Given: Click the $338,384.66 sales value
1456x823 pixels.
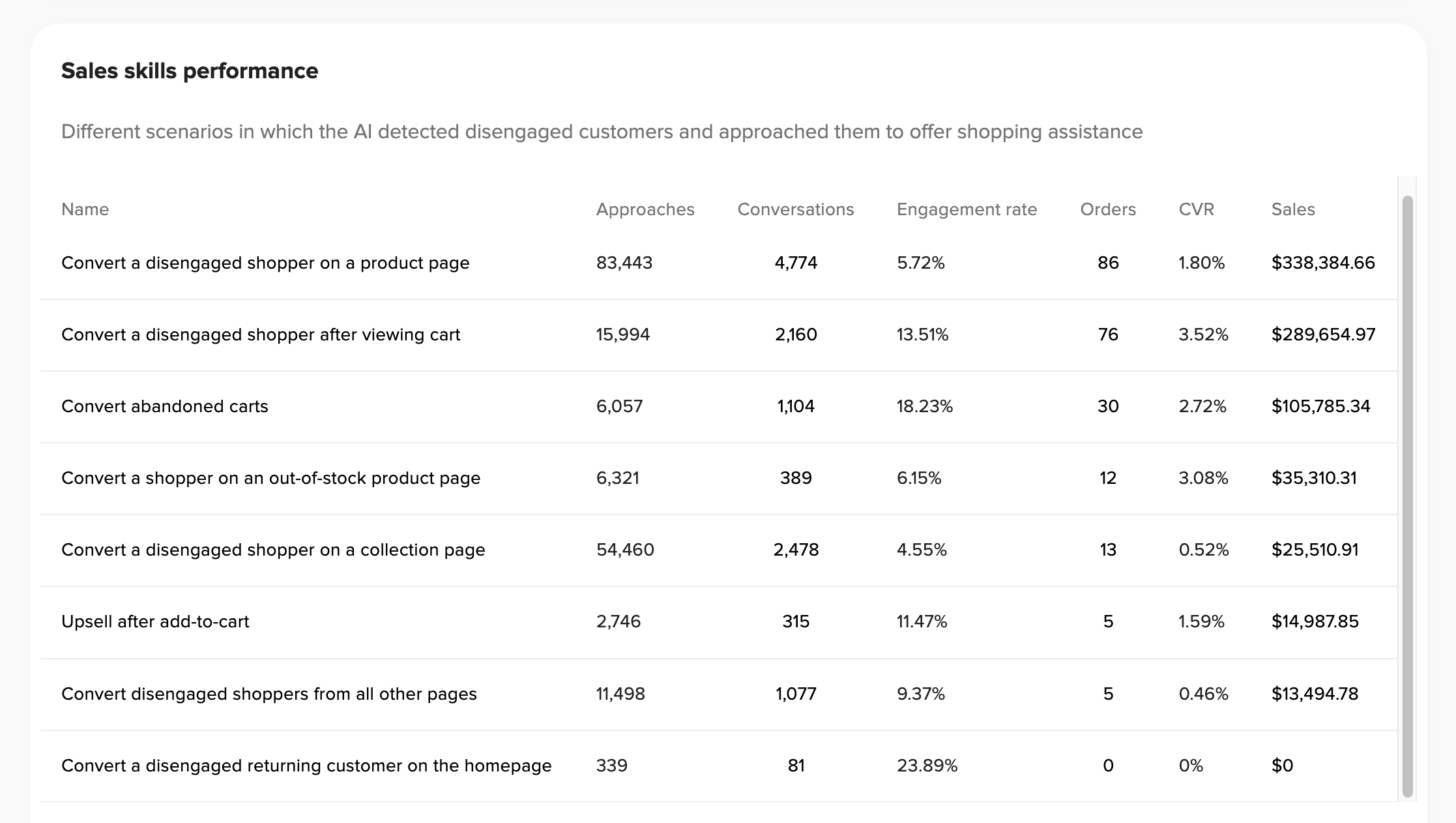Looking at the screenshot, I should pos(1322,263).
